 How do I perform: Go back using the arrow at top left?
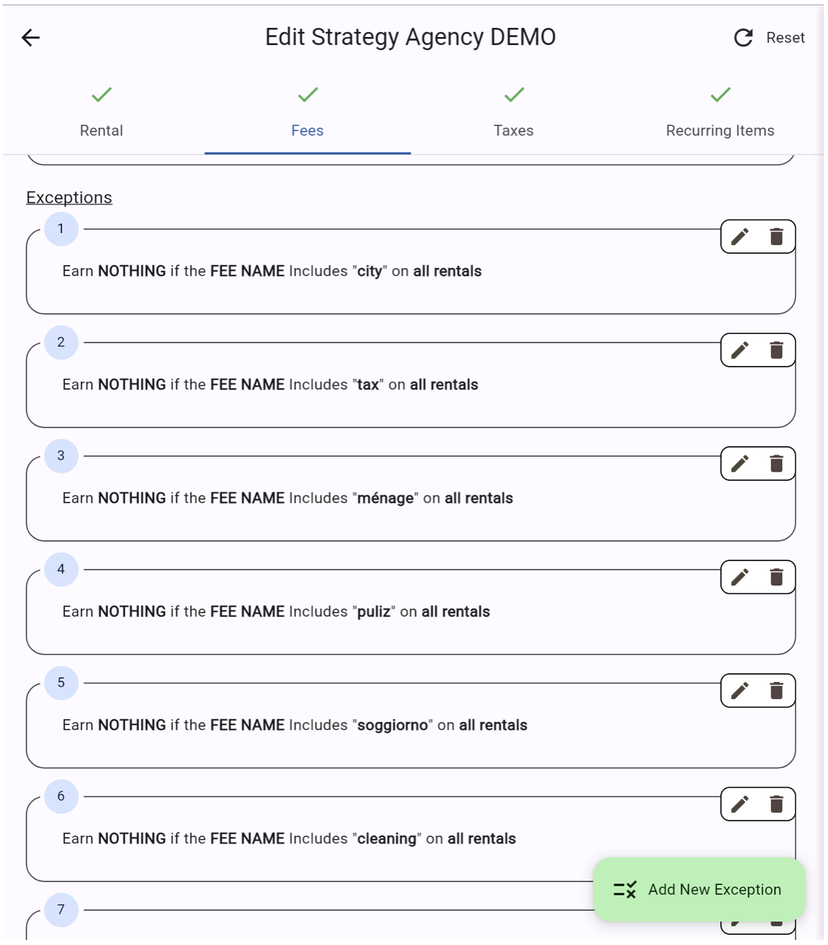coord(30,37)
